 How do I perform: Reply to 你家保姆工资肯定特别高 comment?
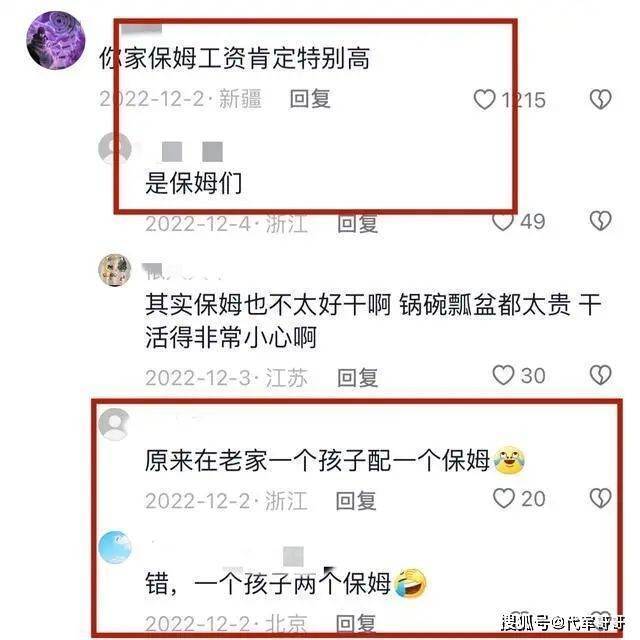310,99
